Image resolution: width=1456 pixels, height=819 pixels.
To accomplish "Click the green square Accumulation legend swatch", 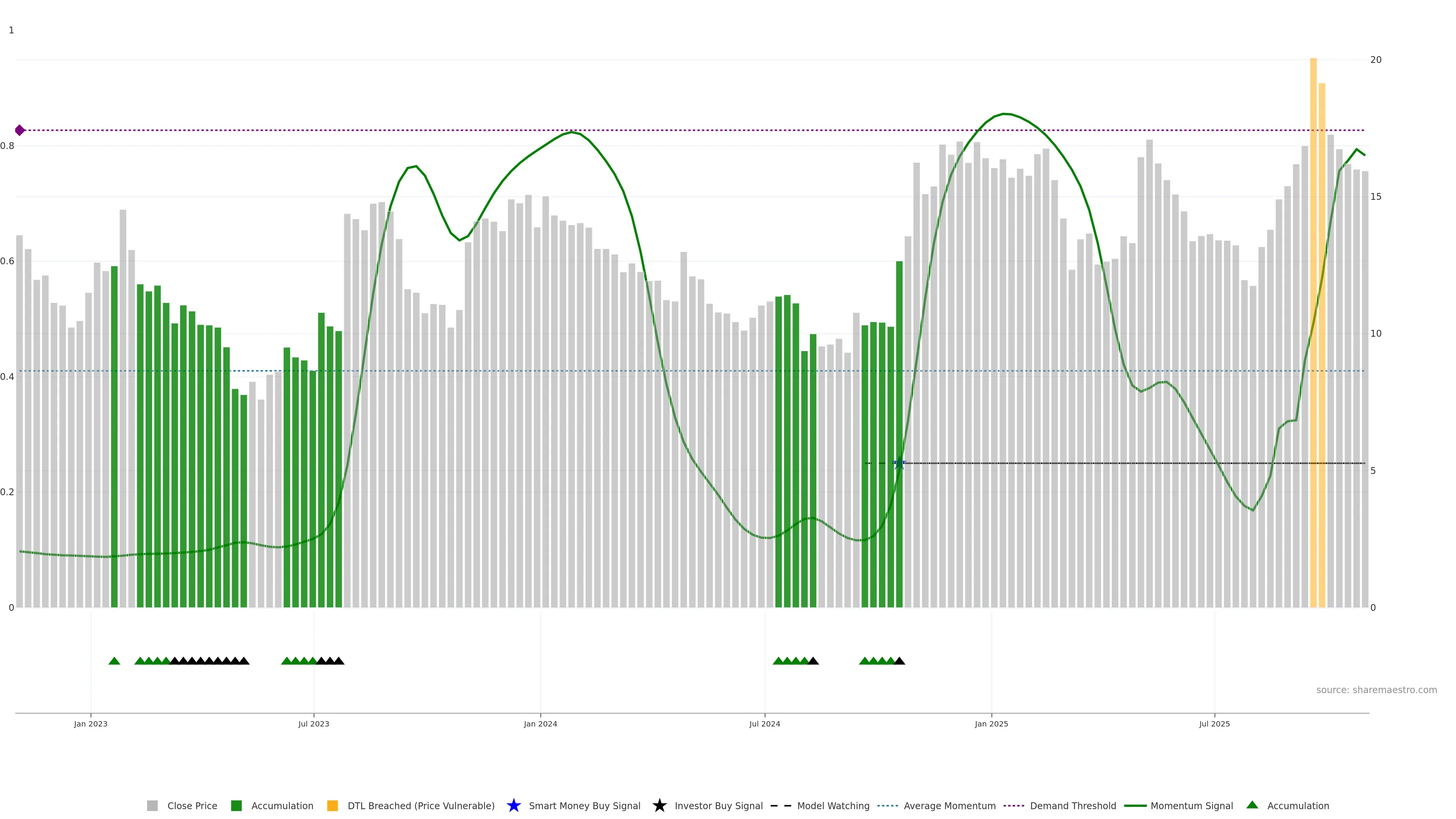I will click(236, 805).
